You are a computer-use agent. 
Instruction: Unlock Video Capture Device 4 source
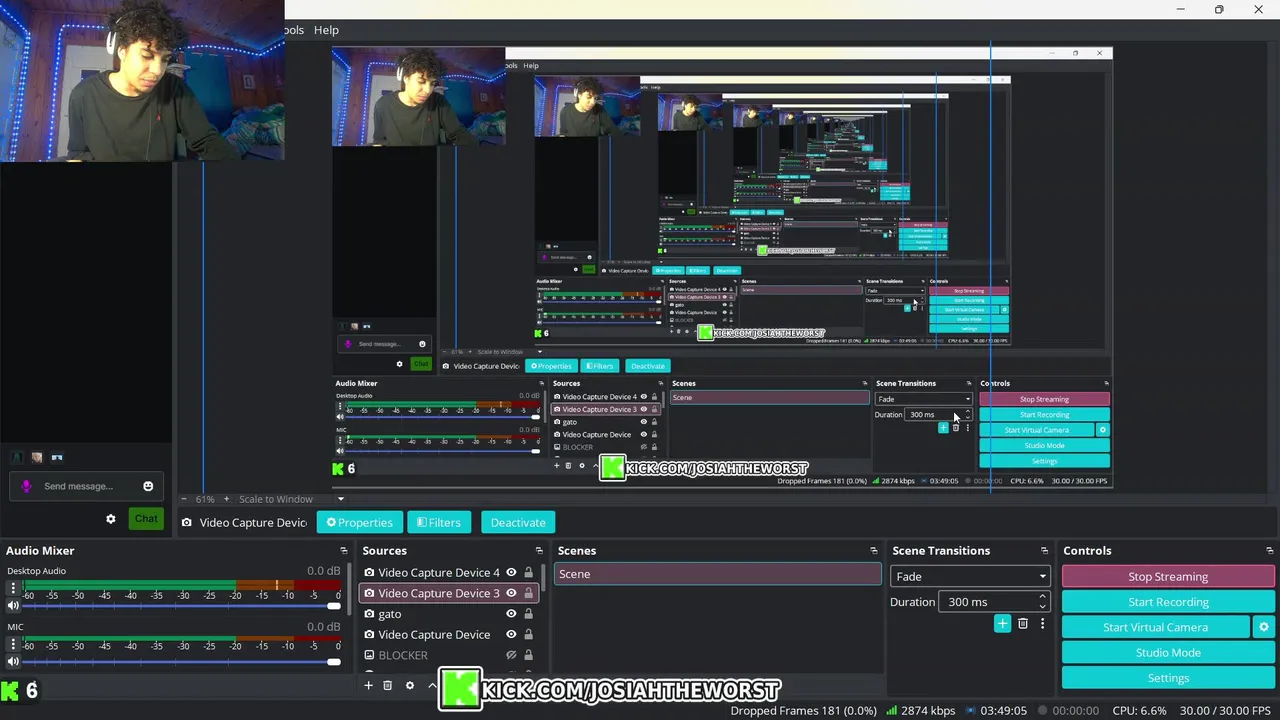pos(529,573)
